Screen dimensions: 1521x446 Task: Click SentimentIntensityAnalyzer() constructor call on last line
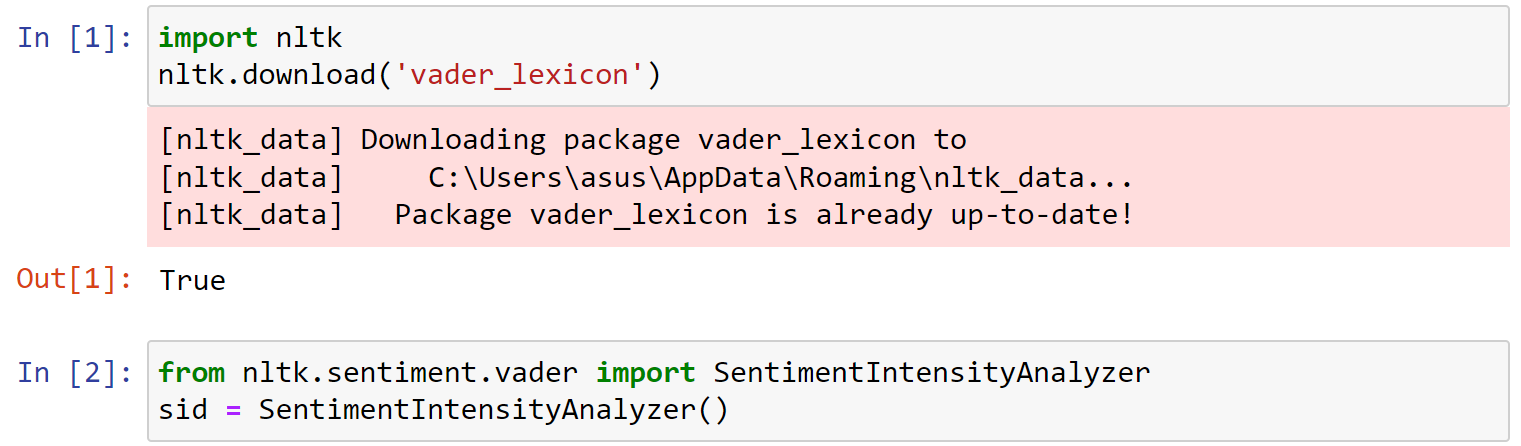tap(493, 410)
